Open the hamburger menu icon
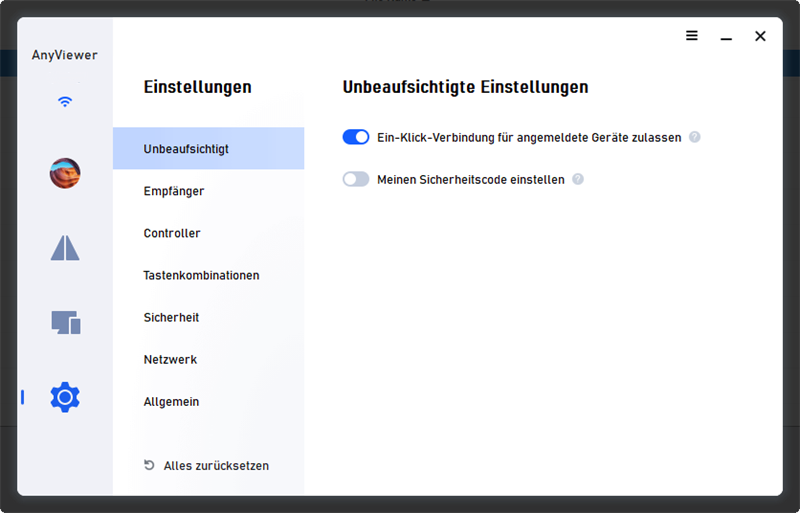The width and height of the screenshot is (800, 513). (692, 36)
